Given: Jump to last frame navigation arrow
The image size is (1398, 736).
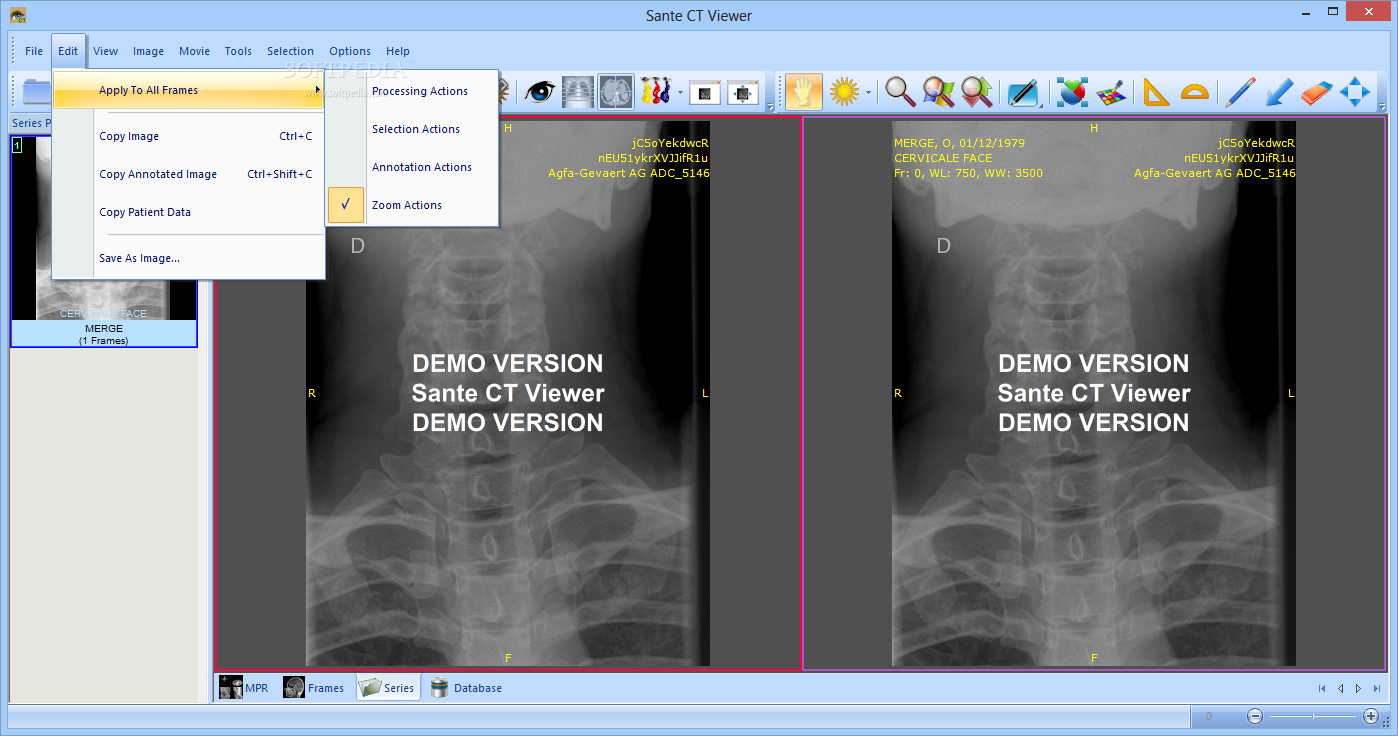Looking at the screenshot, I should (x=1377, y=688).
